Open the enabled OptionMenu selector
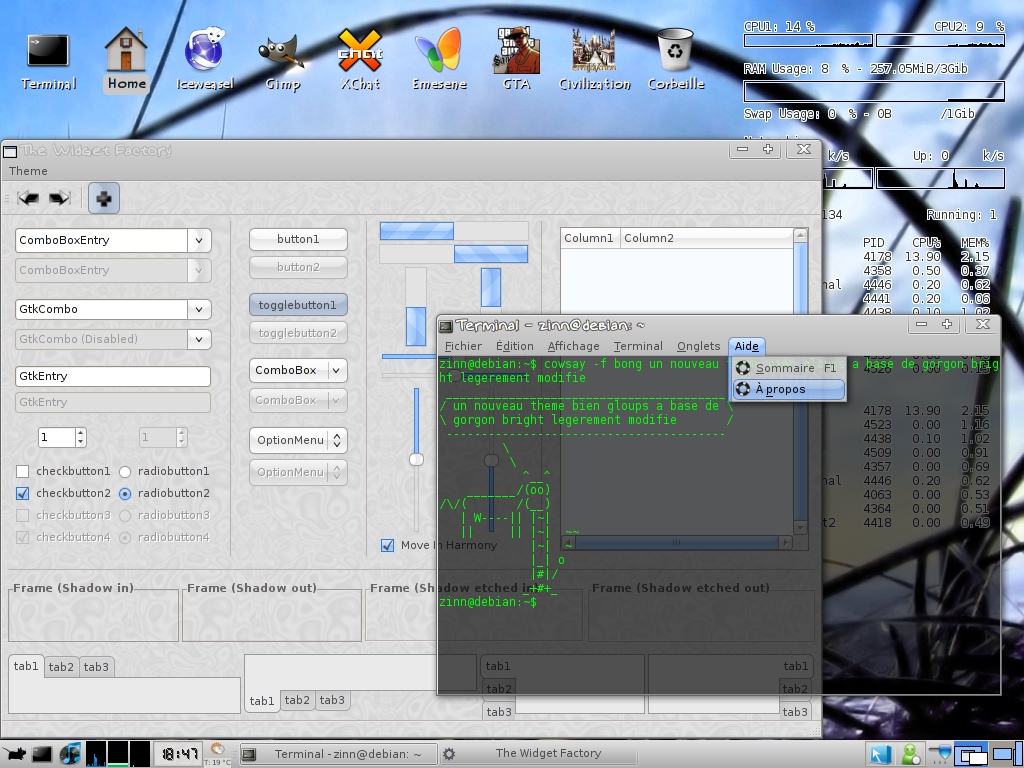The height and width of the screenshot is (768, 1024). 298,440
